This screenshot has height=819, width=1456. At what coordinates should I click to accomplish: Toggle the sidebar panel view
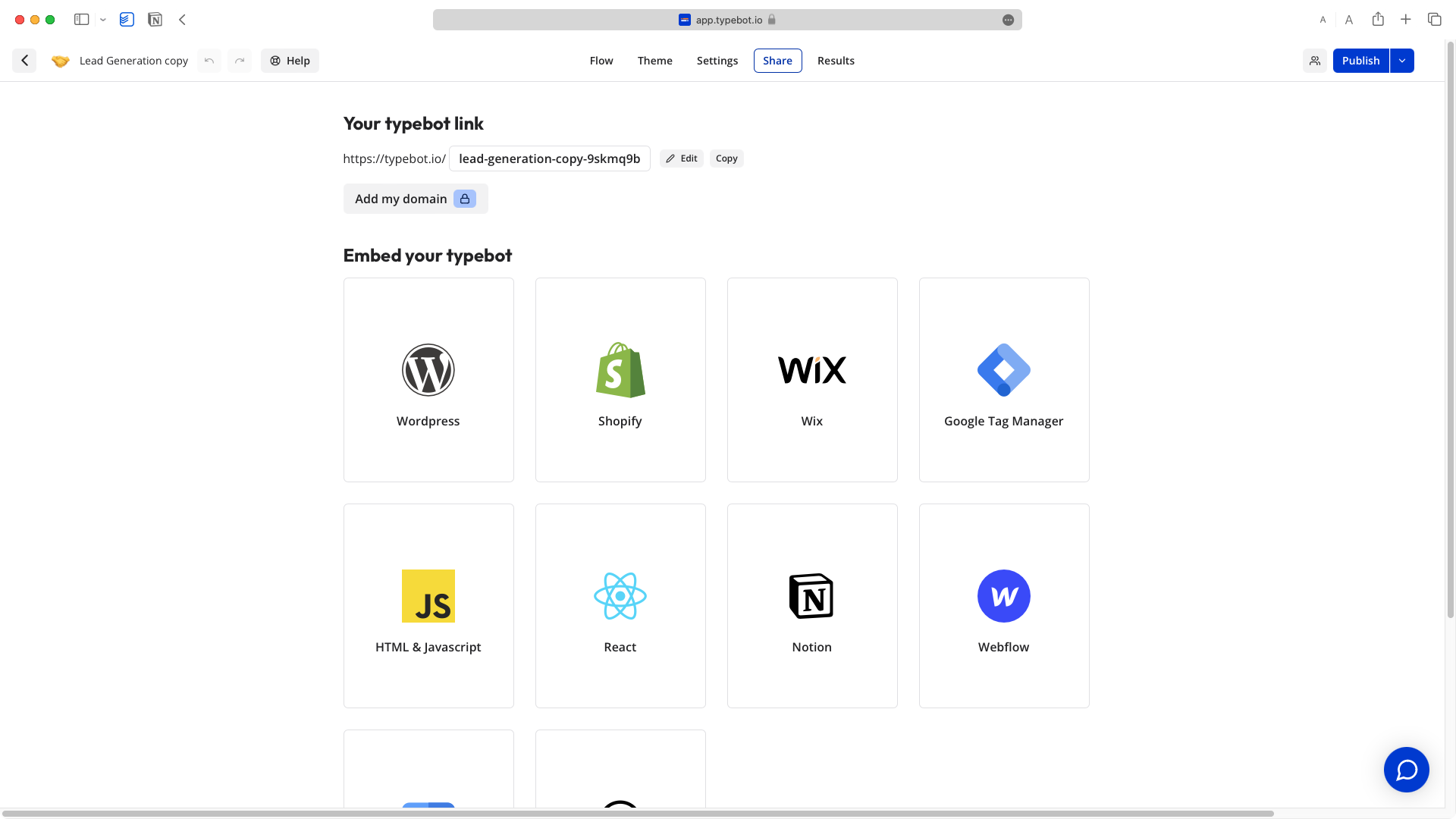click(81, 19)
